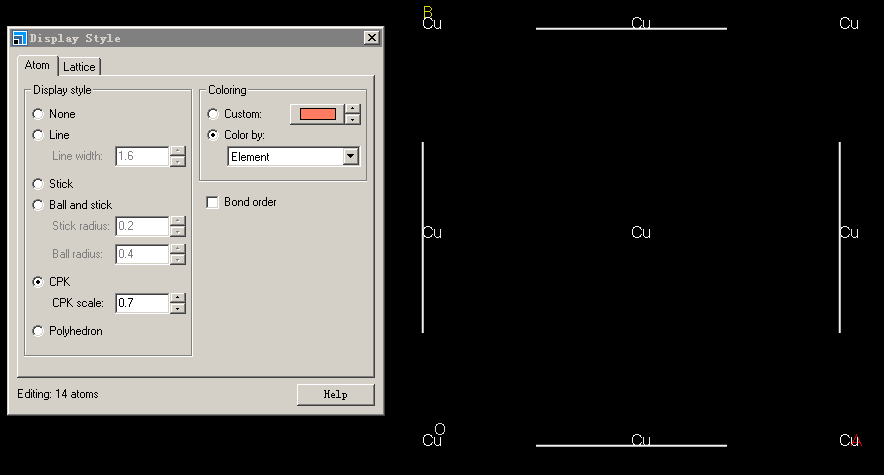Screen dimensions: 884x475
Task: Select the Cu atom on bottom lattice edge
Action: pyautogui.click(x=641, y=440)
